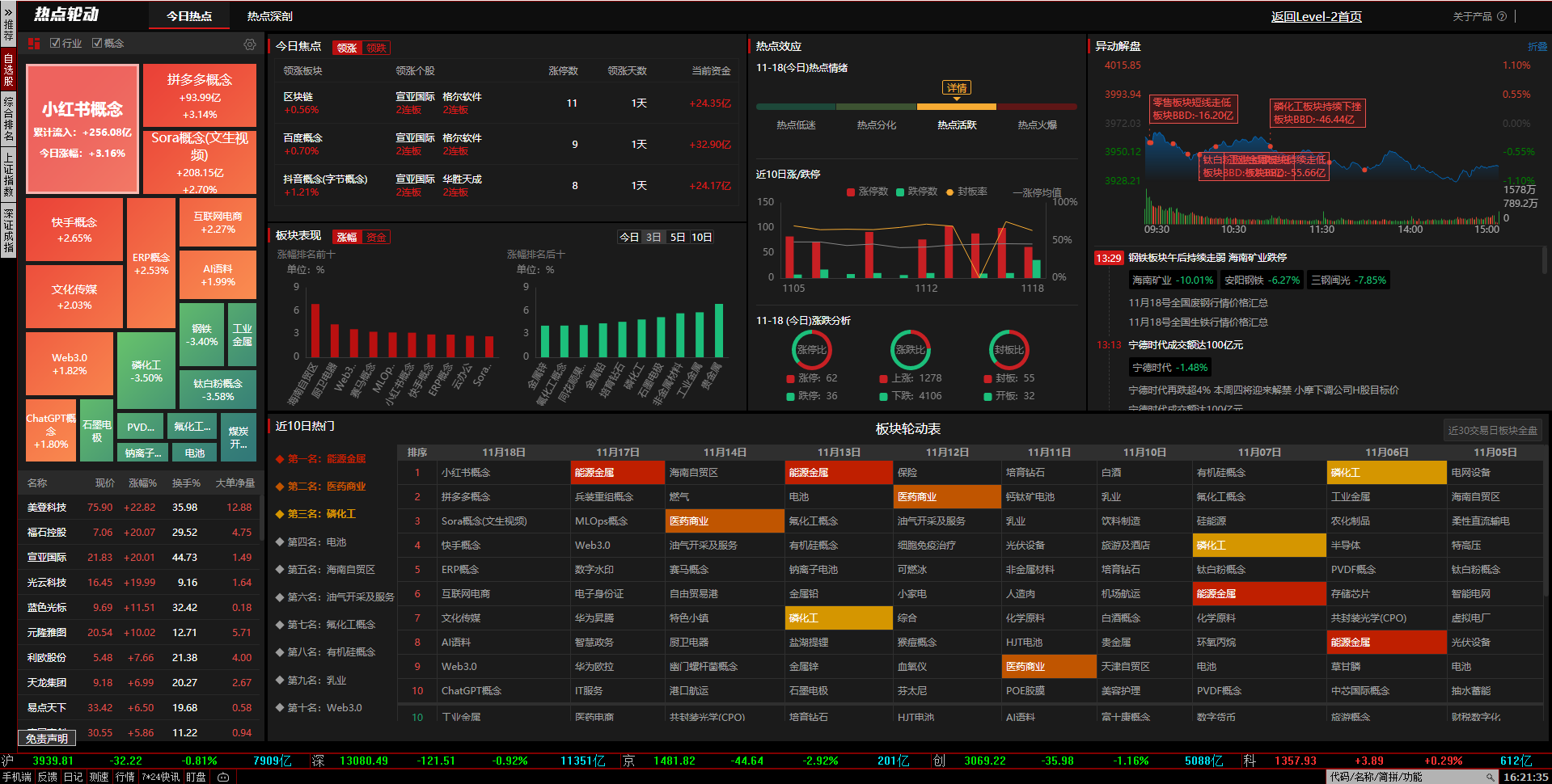Click the 小红书概念 heatmap tile
The image size is (1552, 784).
[82, 129]
